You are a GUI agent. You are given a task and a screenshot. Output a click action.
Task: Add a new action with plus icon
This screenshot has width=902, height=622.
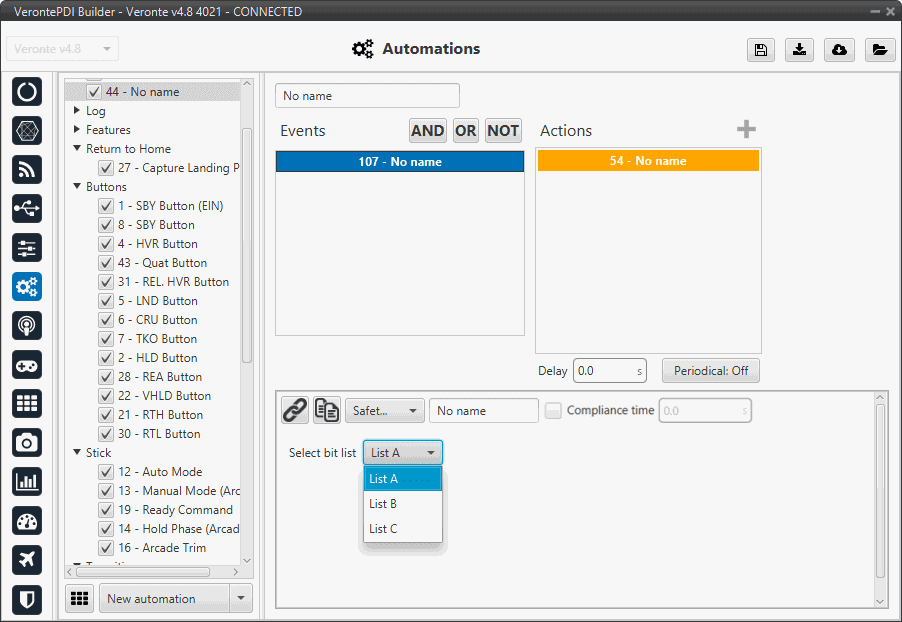coord(746,130)
